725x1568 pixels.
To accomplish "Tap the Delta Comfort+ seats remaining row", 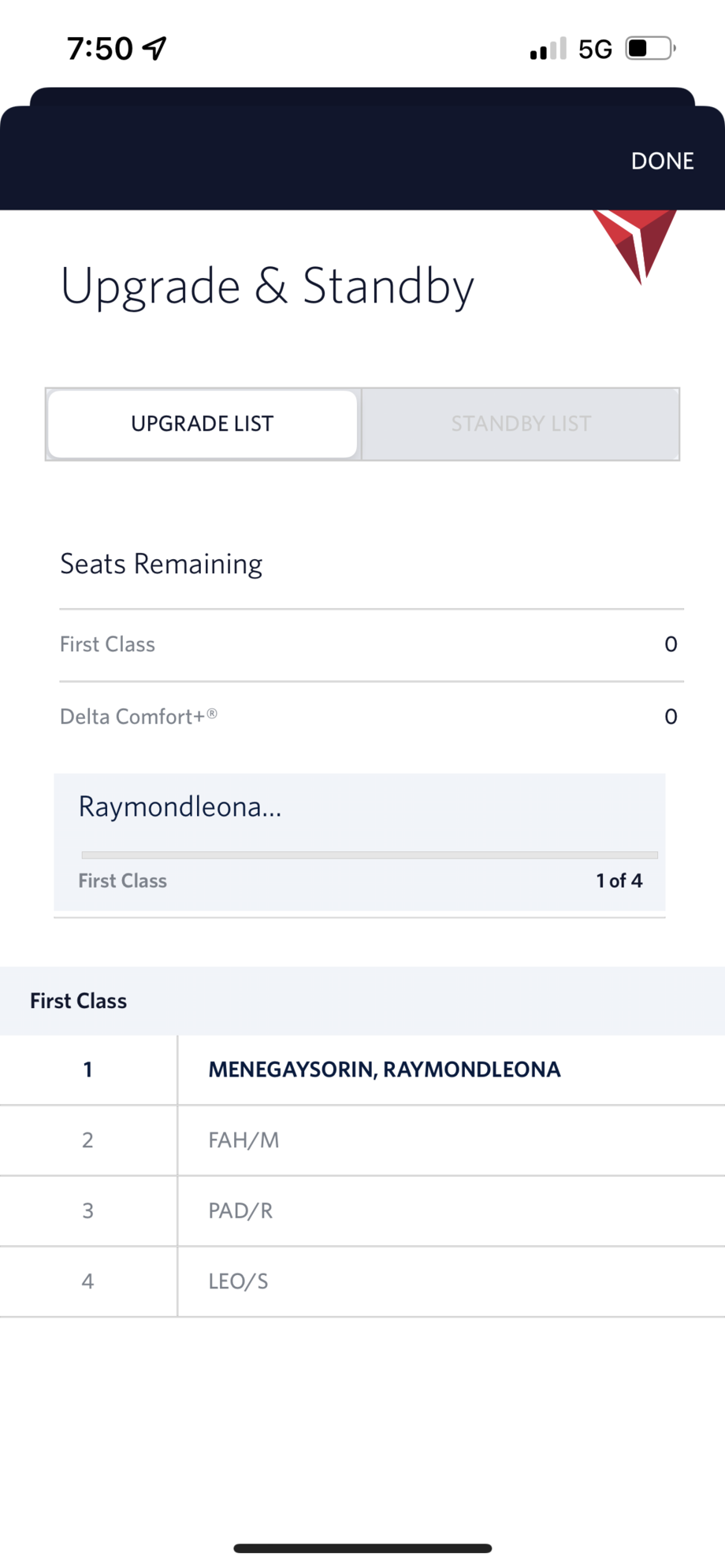I will 371,717.
